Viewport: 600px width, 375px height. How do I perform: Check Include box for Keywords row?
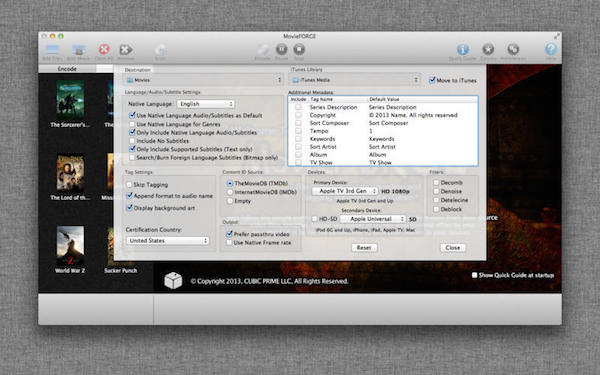pos(298,139)
